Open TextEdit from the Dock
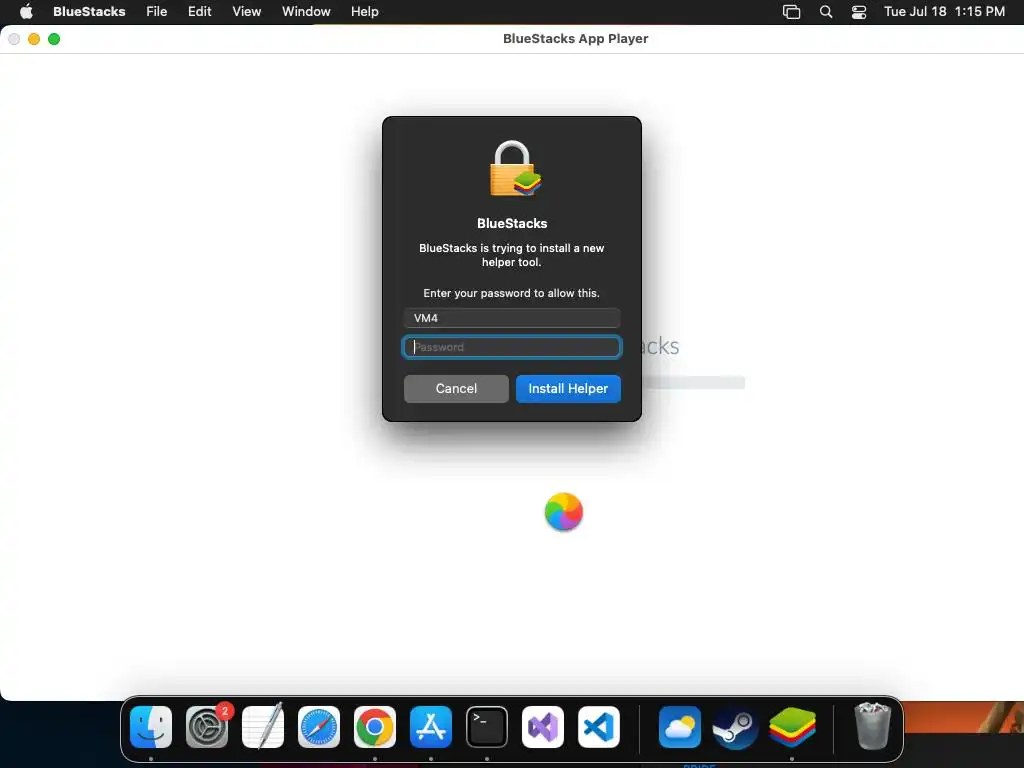The height and width of the screenshot is (768, 1024). pyautogui.click(x=263, y=727)
